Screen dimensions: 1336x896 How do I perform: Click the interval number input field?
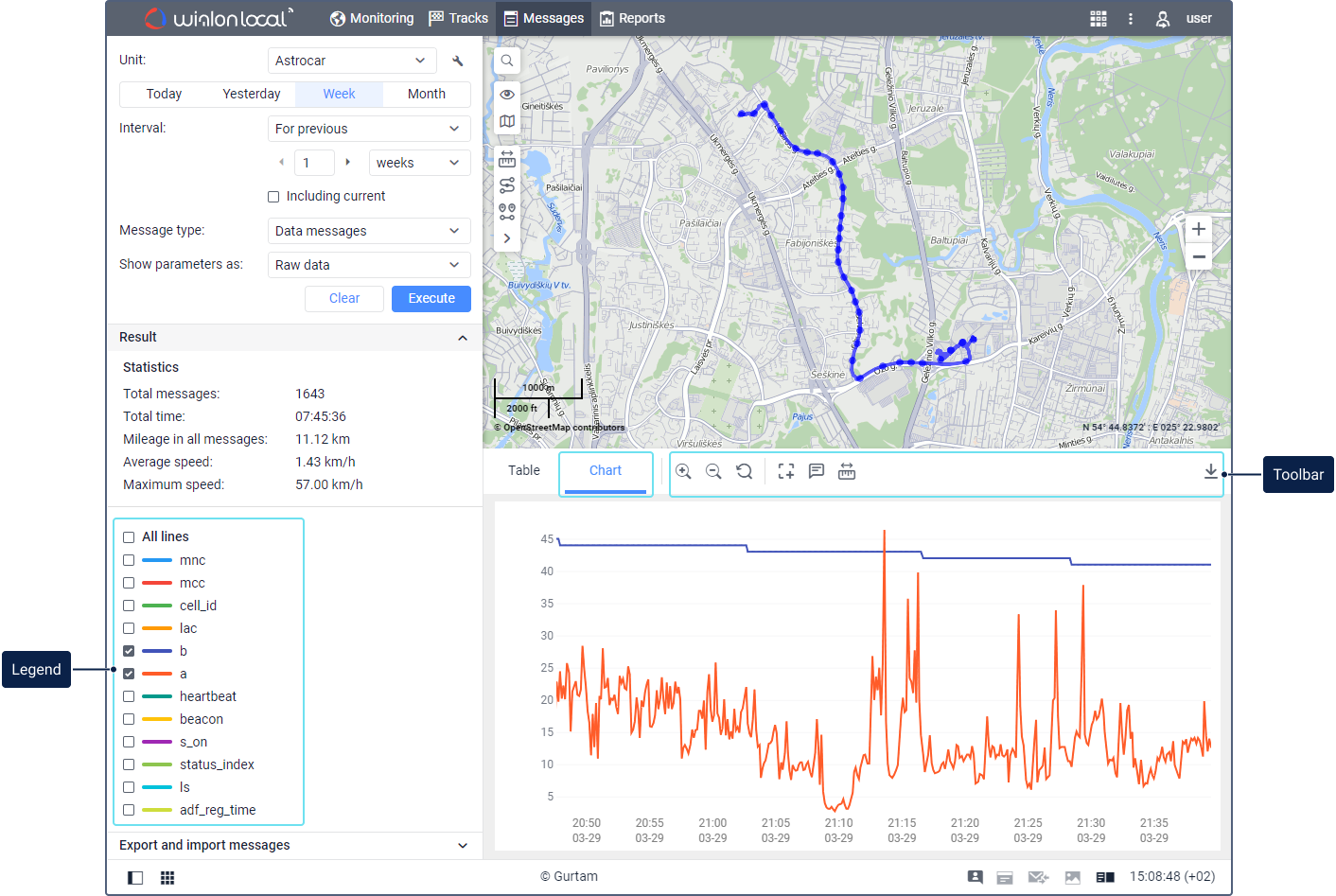tap(314, 163)
